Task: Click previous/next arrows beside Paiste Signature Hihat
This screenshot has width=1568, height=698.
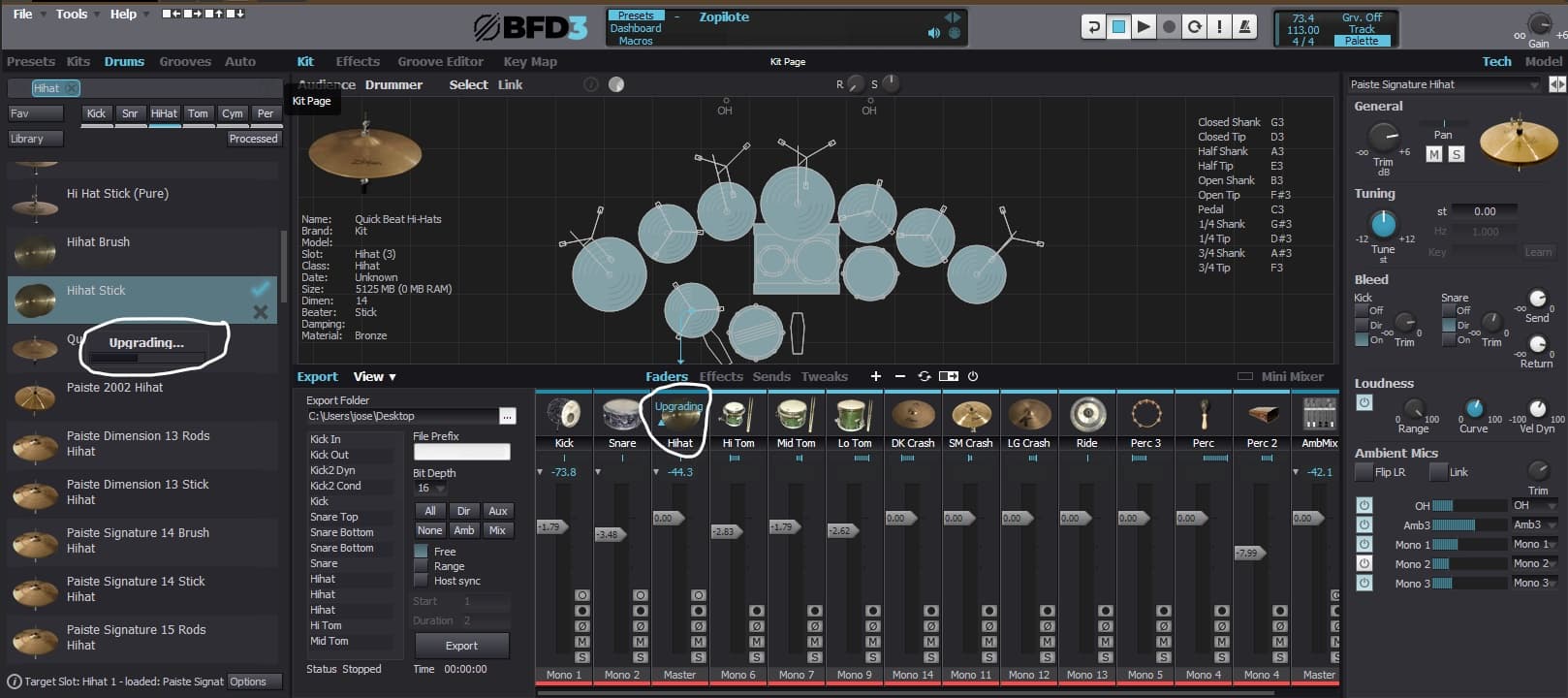Action: click(1556, 84)
